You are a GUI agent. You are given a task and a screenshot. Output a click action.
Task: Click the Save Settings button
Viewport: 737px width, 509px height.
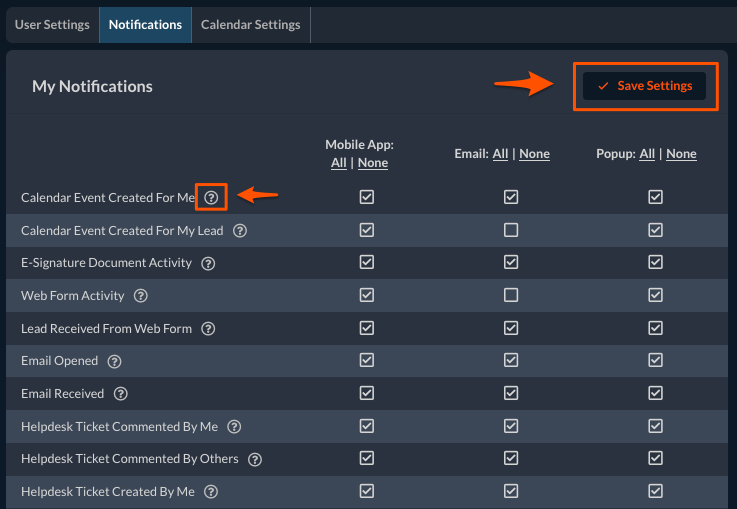coord(644,86)
